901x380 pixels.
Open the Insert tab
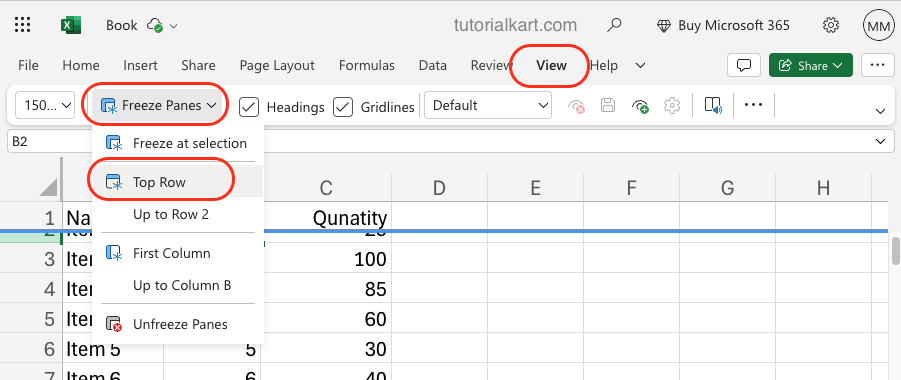pyautogui.click(x=140, y=66)
